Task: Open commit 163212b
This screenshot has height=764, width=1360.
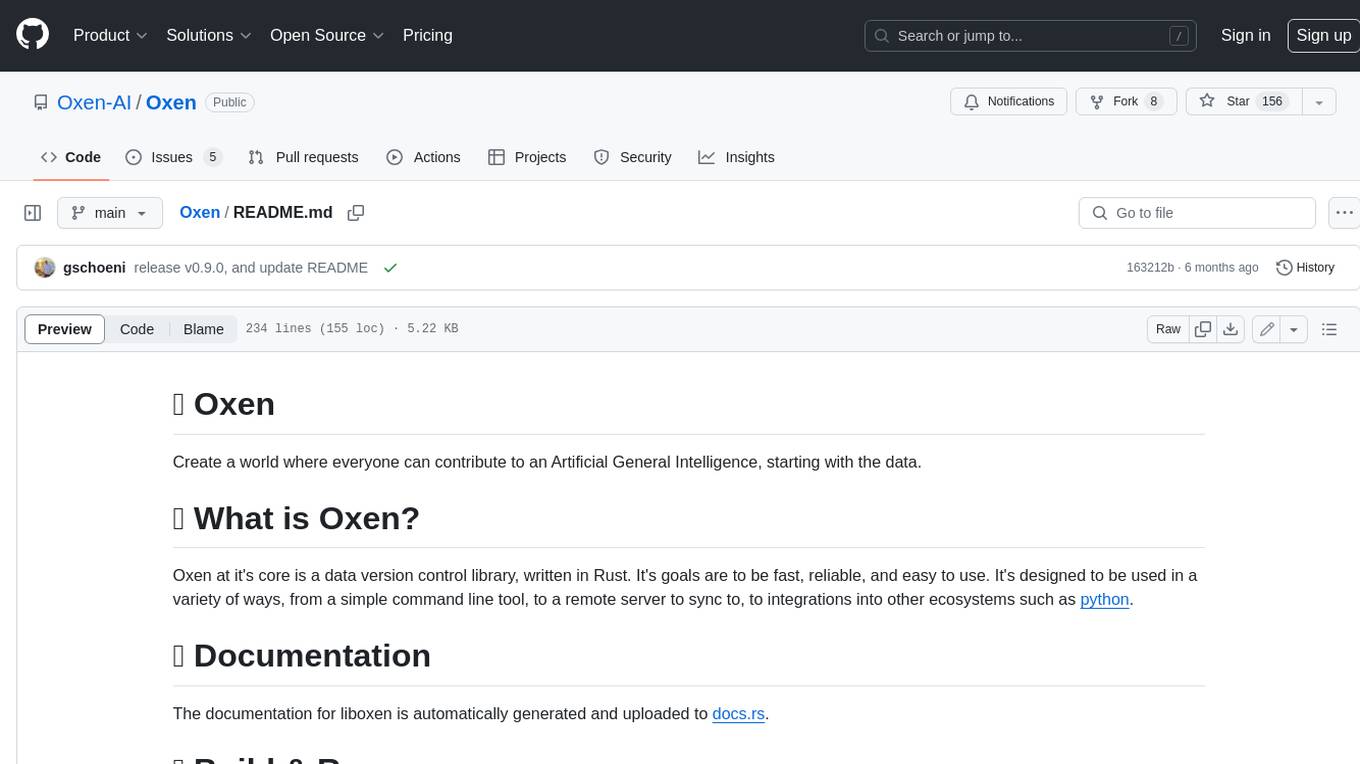Action: (x=1150, y=268)
